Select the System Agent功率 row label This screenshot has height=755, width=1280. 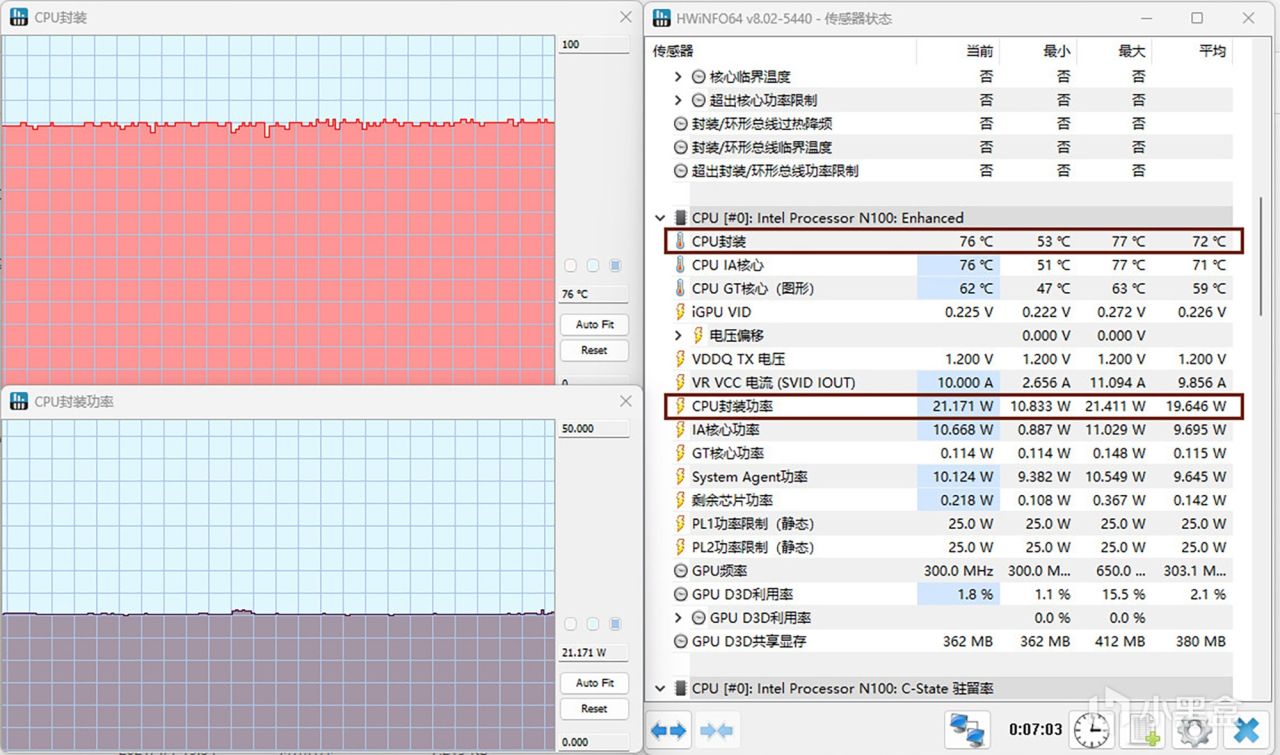[750, 477]
